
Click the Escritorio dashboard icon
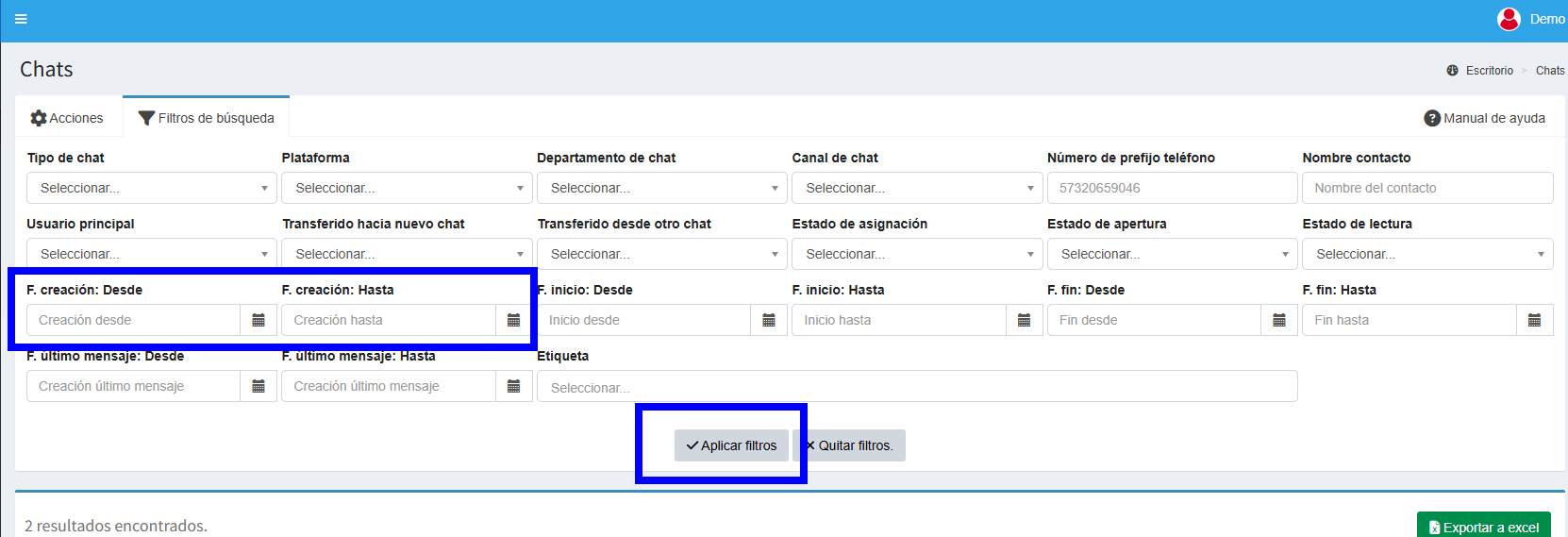(x=1452, y=71)
